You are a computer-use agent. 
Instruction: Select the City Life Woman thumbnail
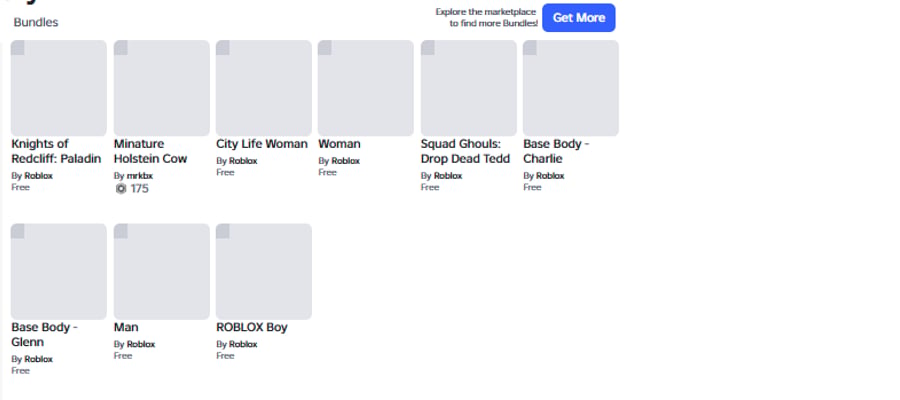coord(263,88)
